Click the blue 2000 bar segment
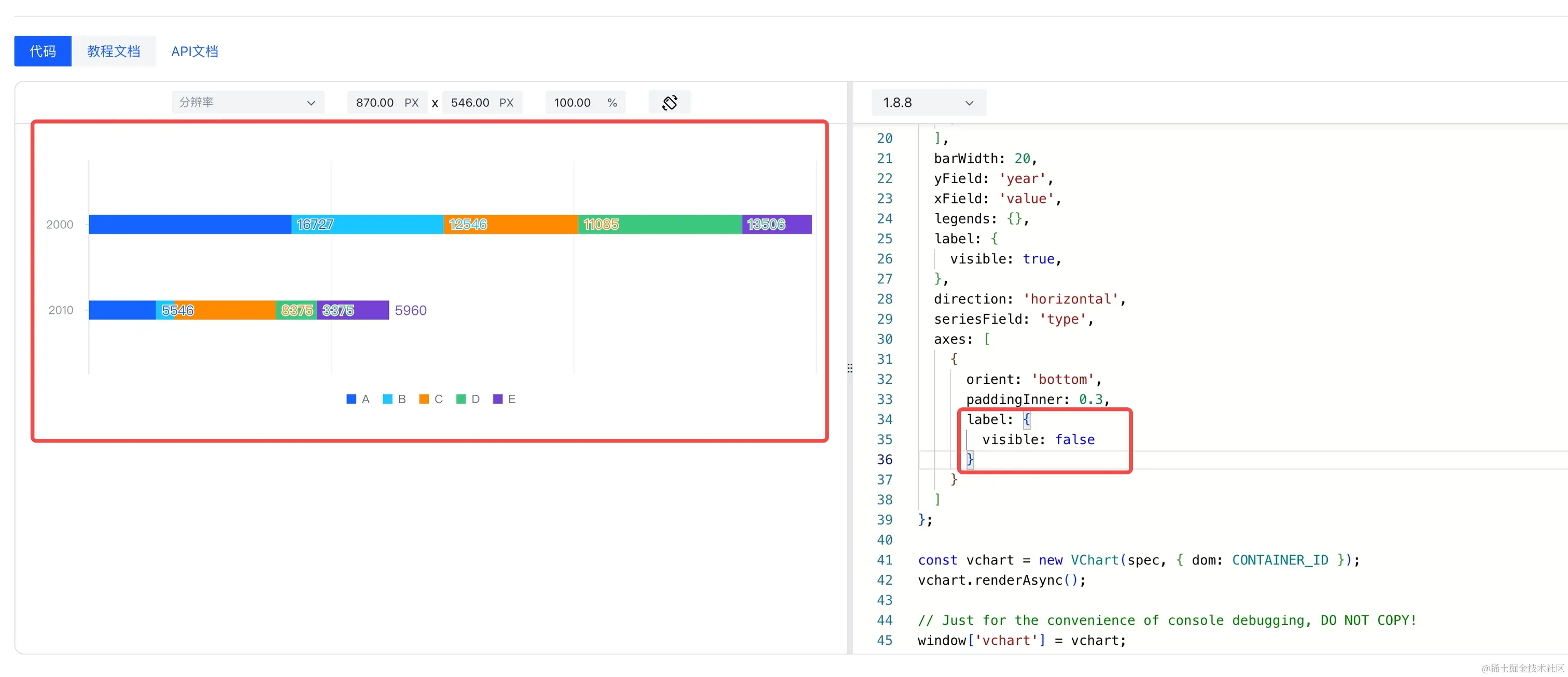The height and width of the screenshot is (677, 1568). coord(189,225)
